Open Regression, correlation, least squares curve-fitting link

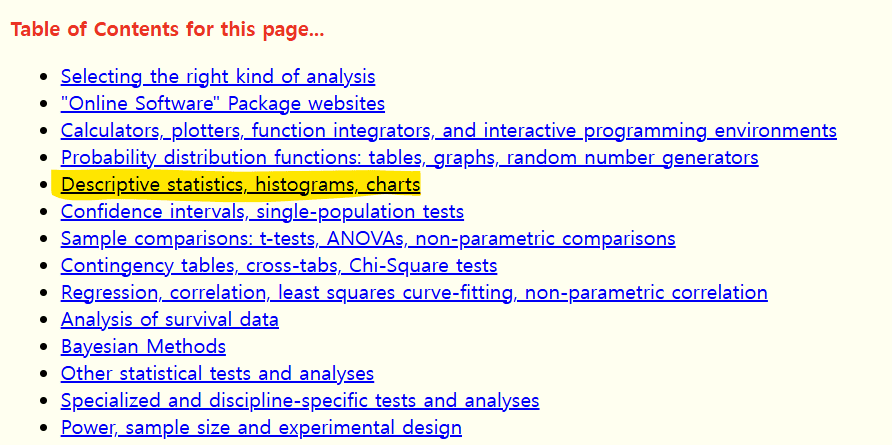(414, 293)
